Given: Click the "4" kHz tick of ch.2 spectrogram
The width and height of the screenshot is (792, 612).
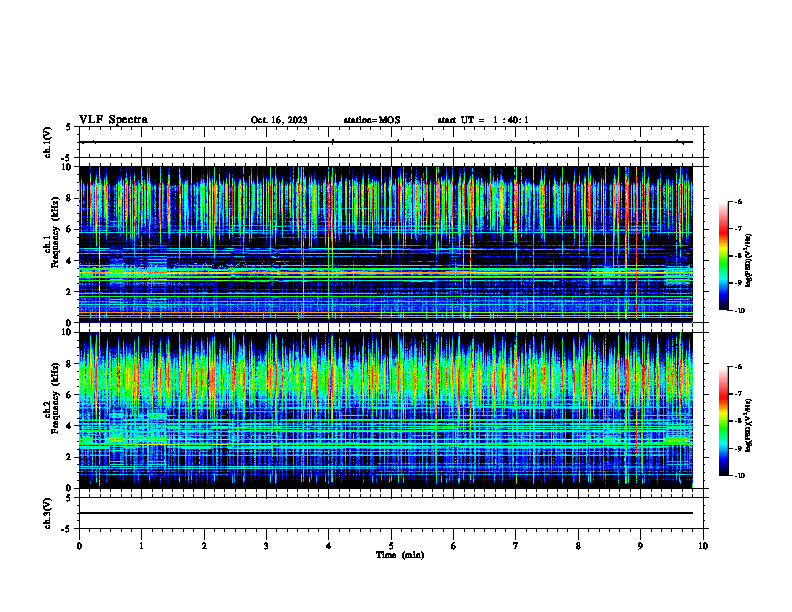Looking at the screenshot, I should tap(70, 426).
